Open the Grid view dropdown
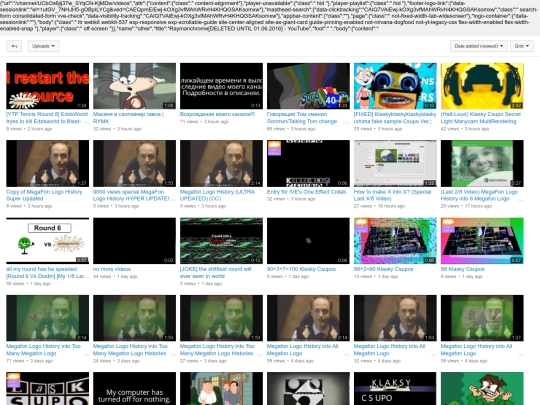The width and height of the screenshot is (540, 405). (522, 46)
